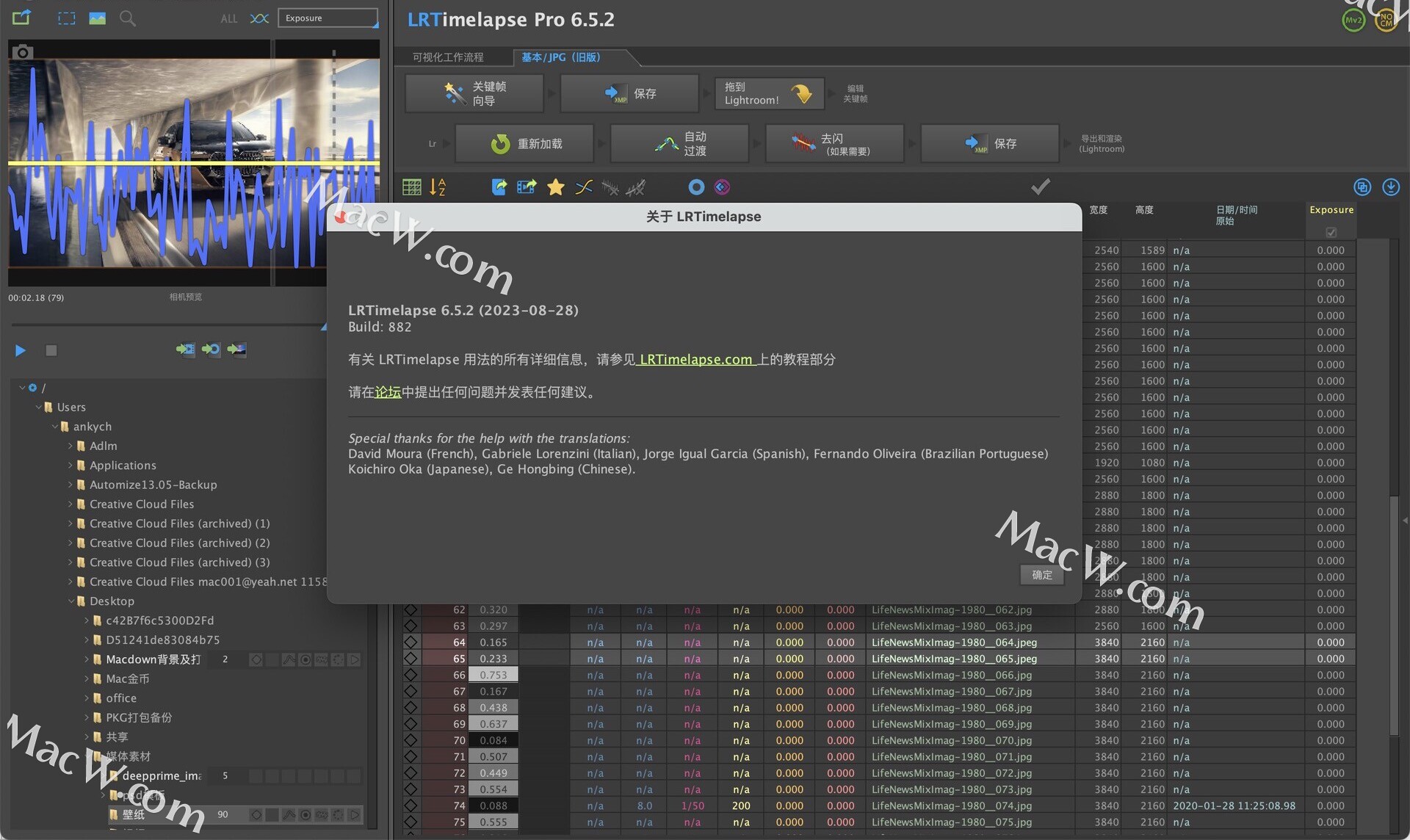Toggle keyframe diamond in row 68
Viewport: 1410px width, 840px height.
(411, 708)
